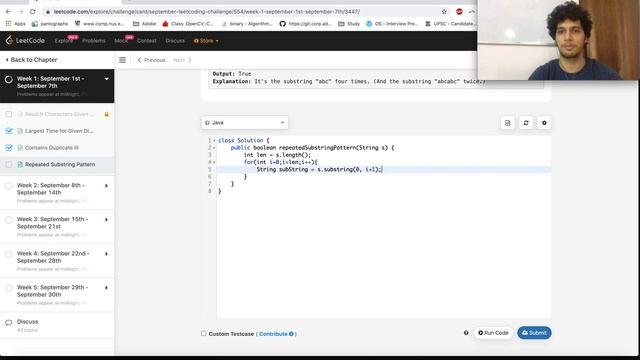Toggle checkbox for Repeated Substring Pattern
This screenshot has height=360, width=640.
tap(9, 164)
